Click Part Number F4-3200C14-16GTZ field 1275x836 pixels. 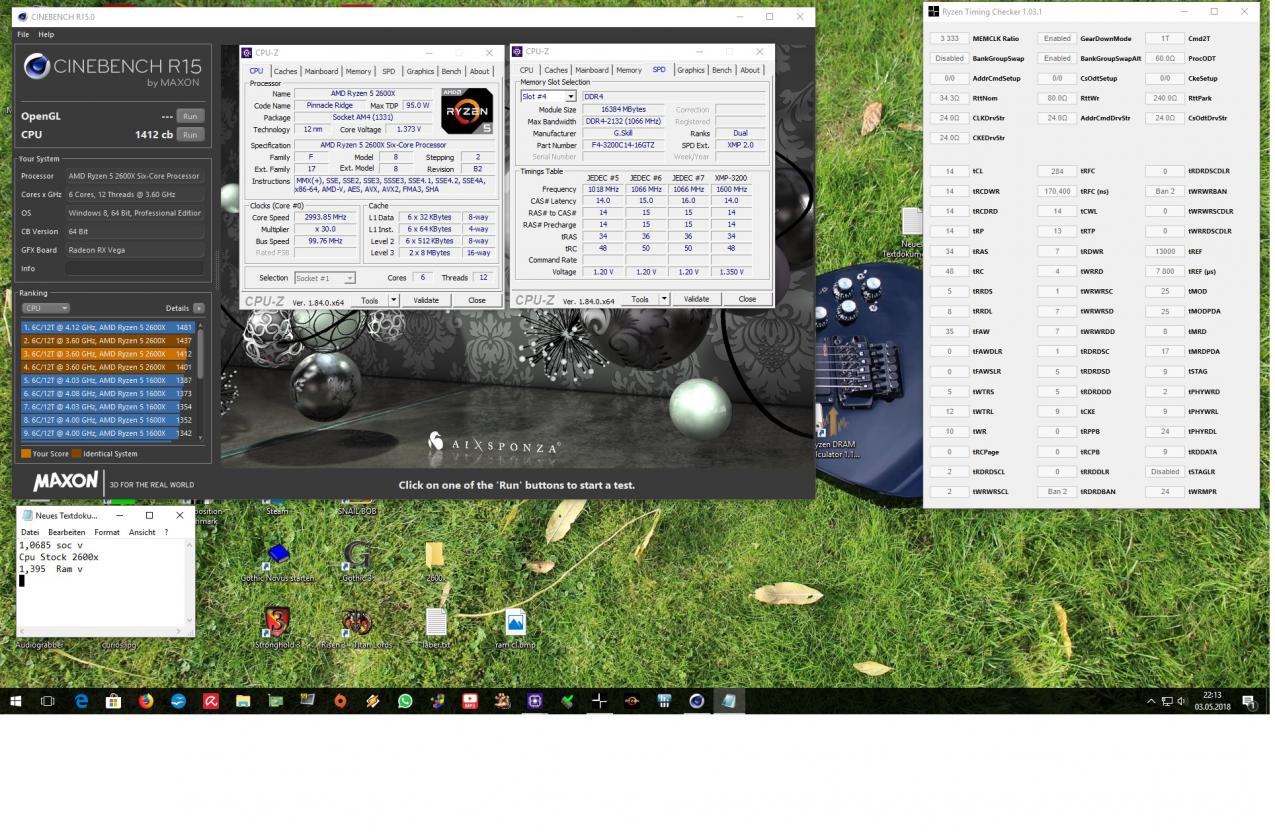click(623, 145)
